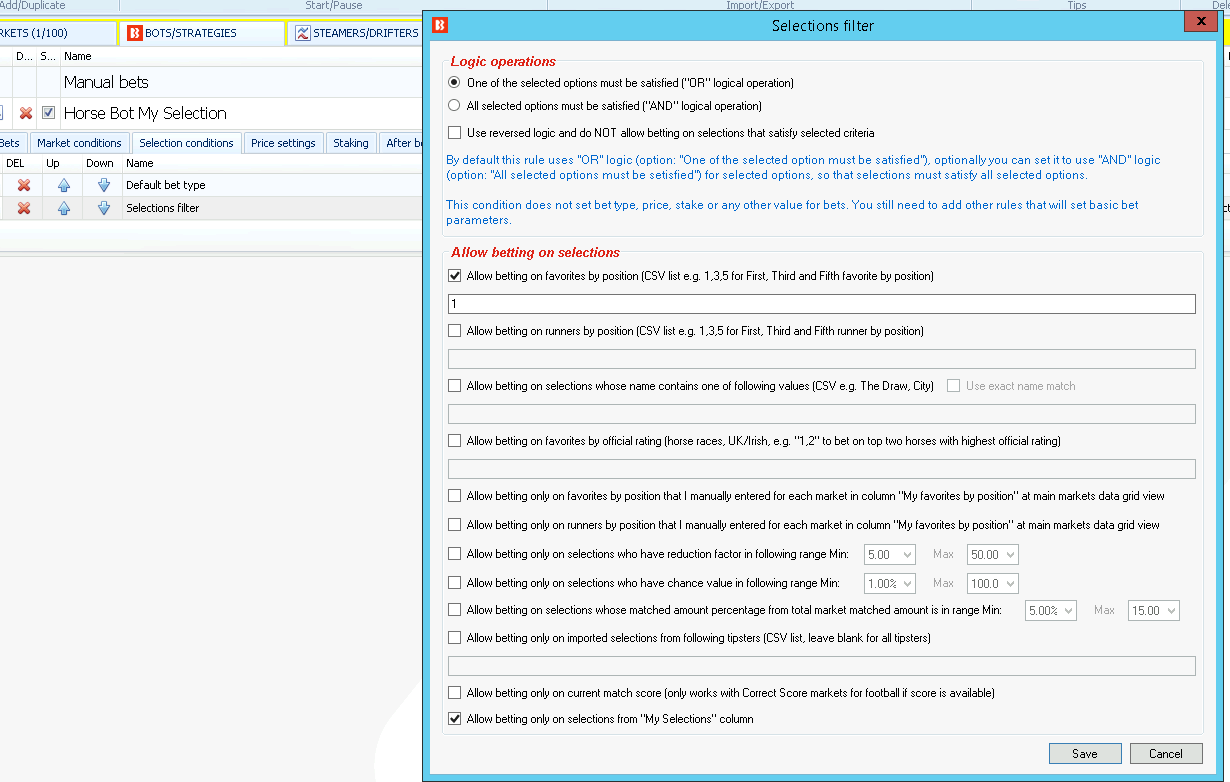This screenshot has height=782, width=1230.
Task: Enable betting on selections whose name contains values
Action: click(455, 385)
